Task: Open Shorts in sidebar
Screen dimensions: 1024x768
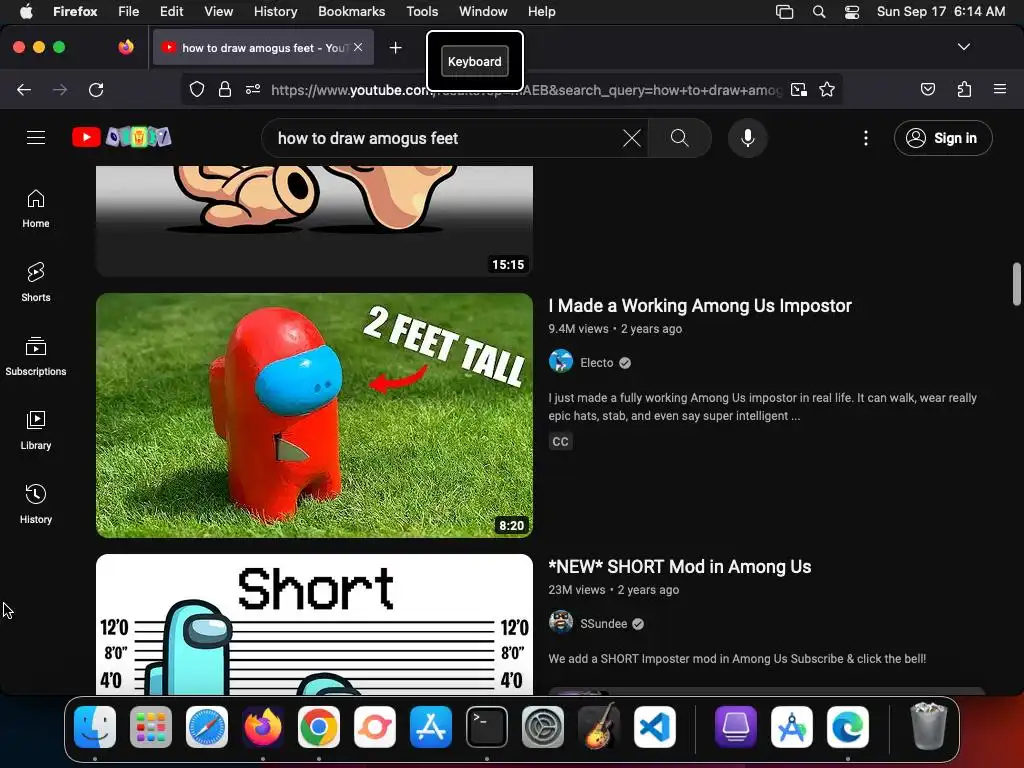Action: point(36,283)
